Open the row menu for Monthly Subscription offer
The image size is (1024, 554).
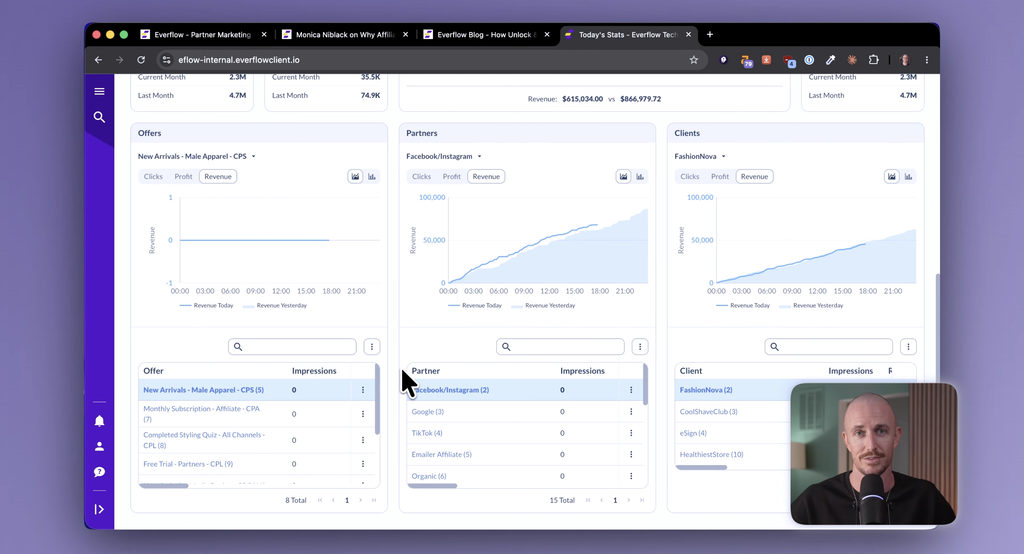click(x=363, y=414)
